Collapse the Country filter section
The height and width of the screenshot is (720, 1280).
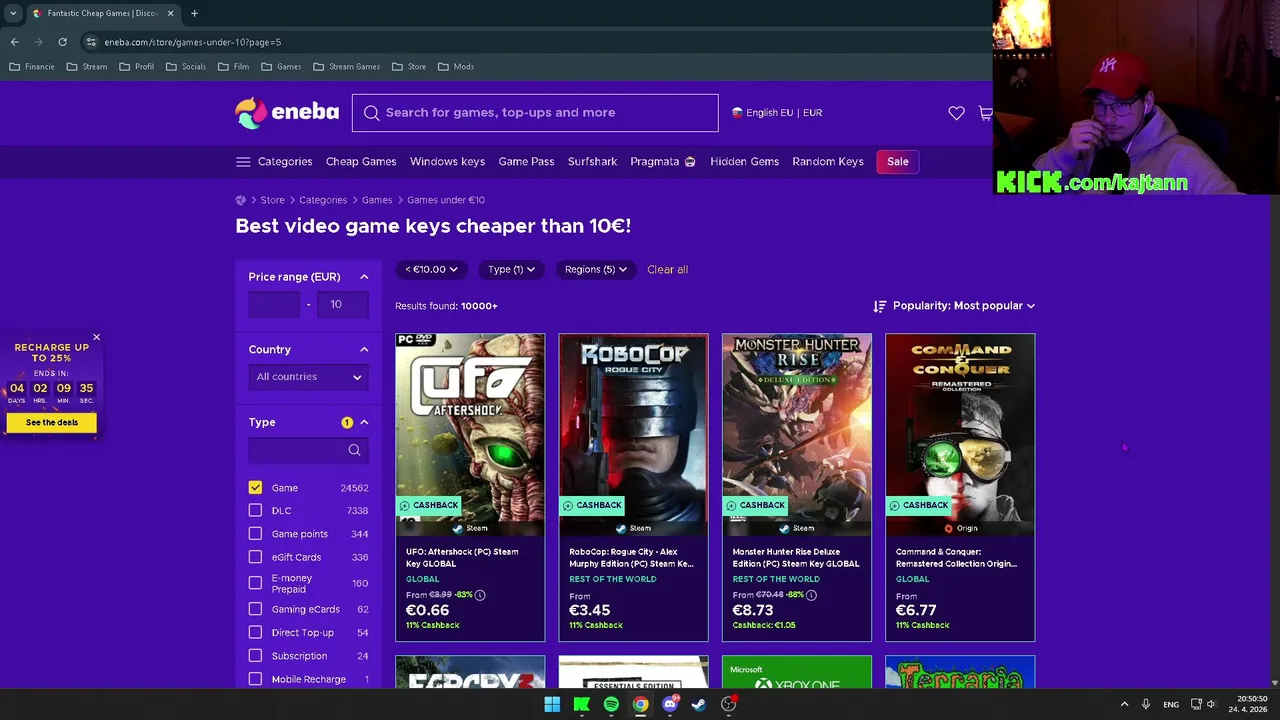coord(364,350)
